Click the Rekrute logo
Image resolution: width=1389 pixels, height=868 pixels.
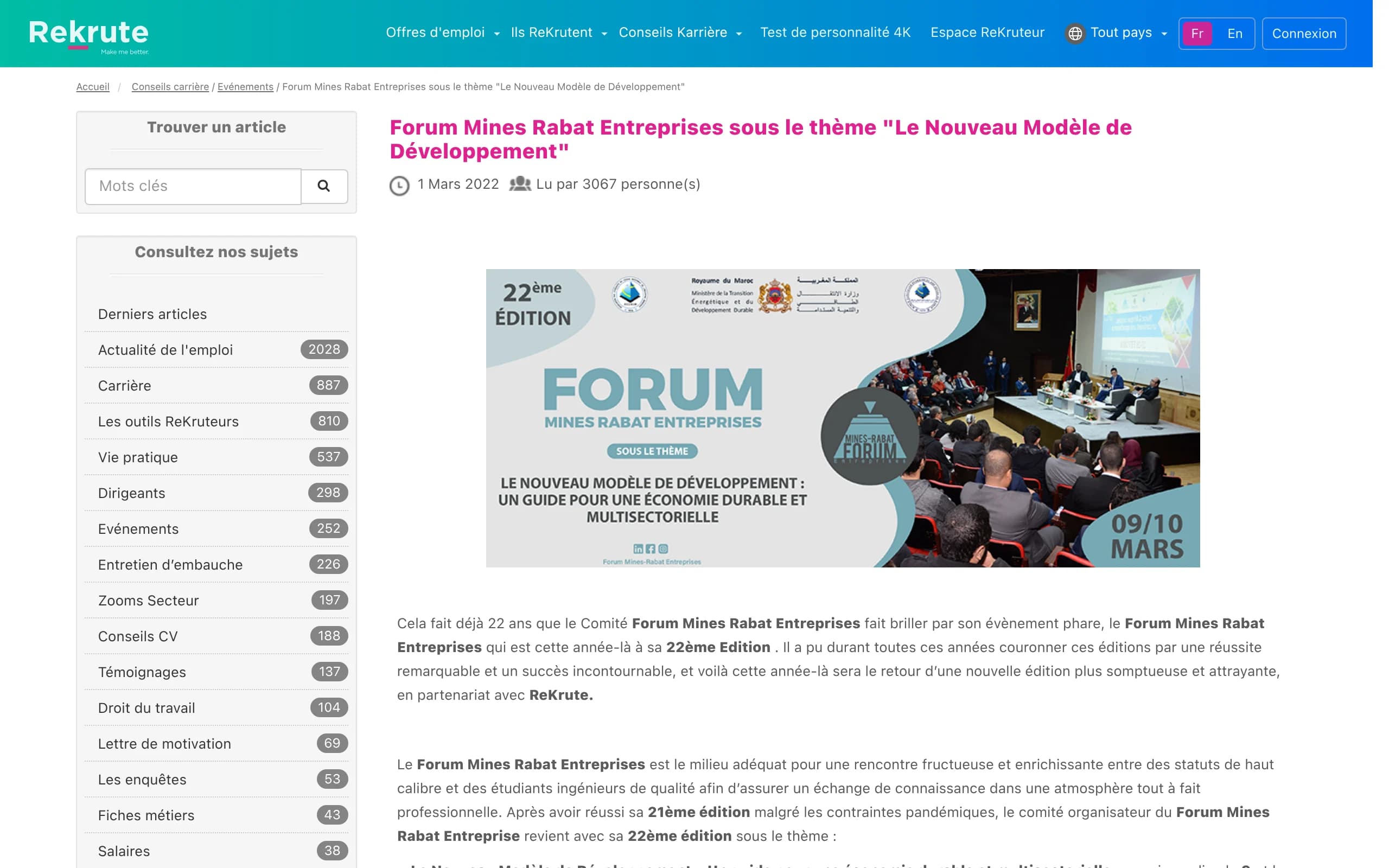88,33
